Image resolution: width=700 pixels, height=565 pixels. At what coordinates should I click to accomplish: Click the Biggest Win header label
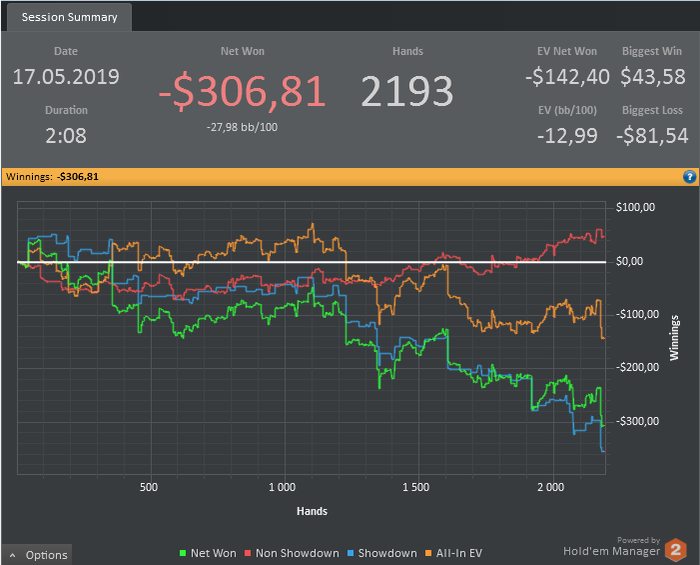pos(652,51)
